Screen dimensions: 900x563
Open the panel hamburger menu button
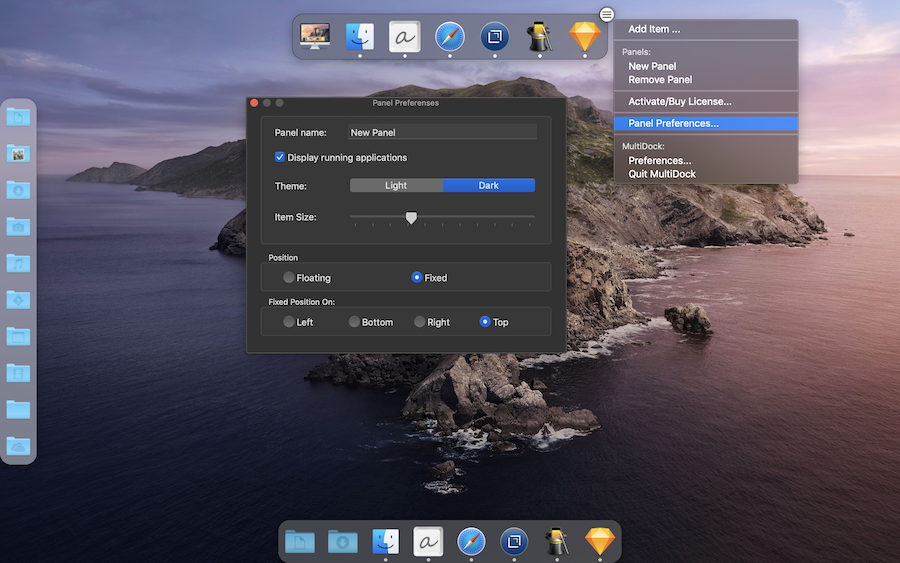(607, 14)
